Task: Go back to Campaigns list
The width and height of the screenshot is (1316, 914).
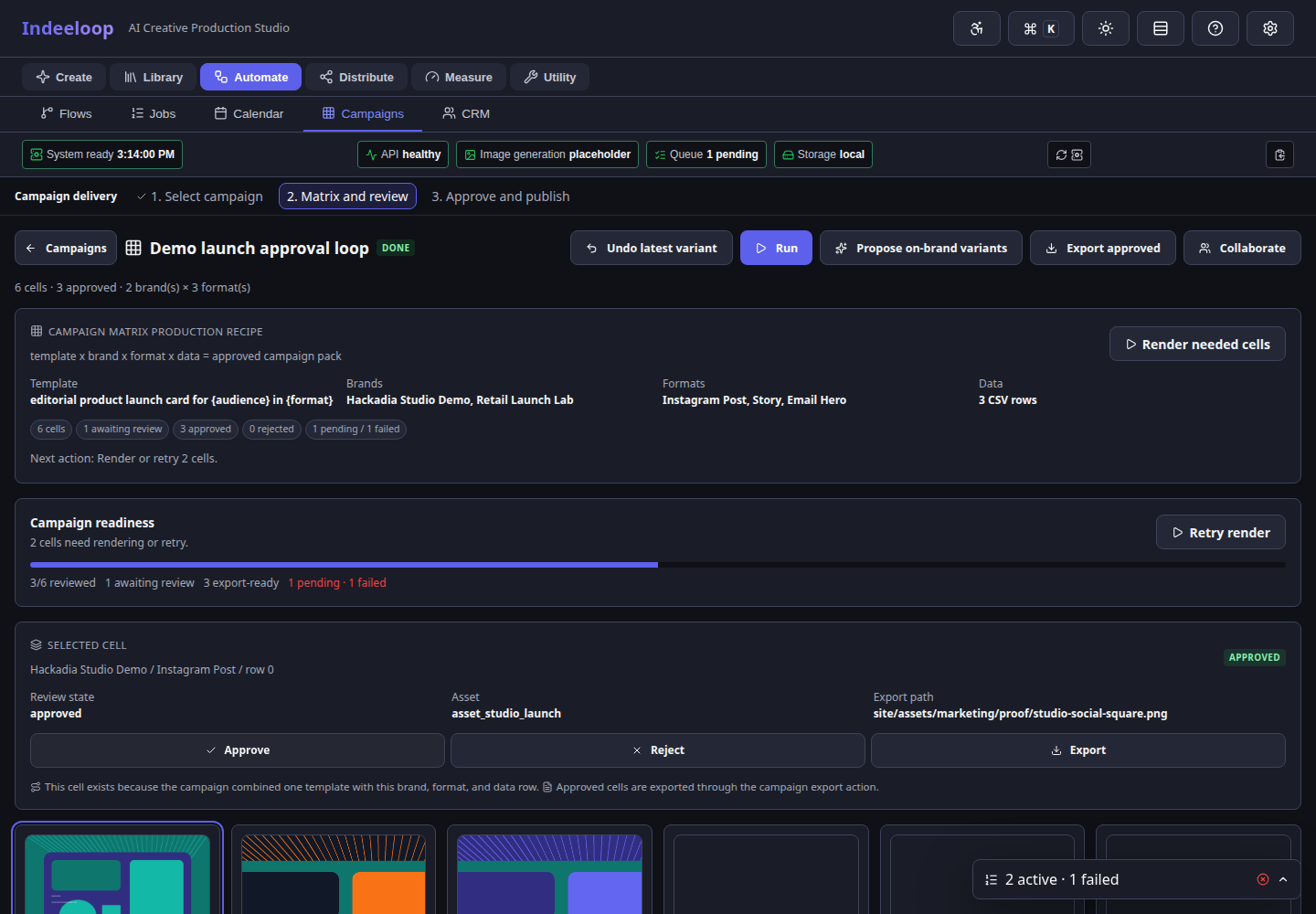Action: click(x=66, y=248)
